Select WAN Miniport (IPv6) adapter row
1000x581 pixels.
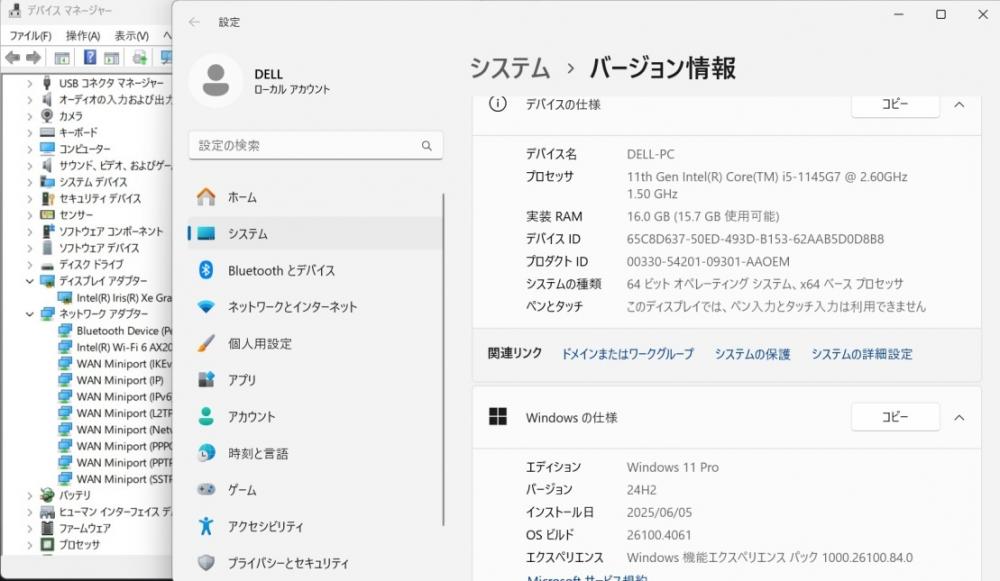pyautogui.click(x=115, y=397)
